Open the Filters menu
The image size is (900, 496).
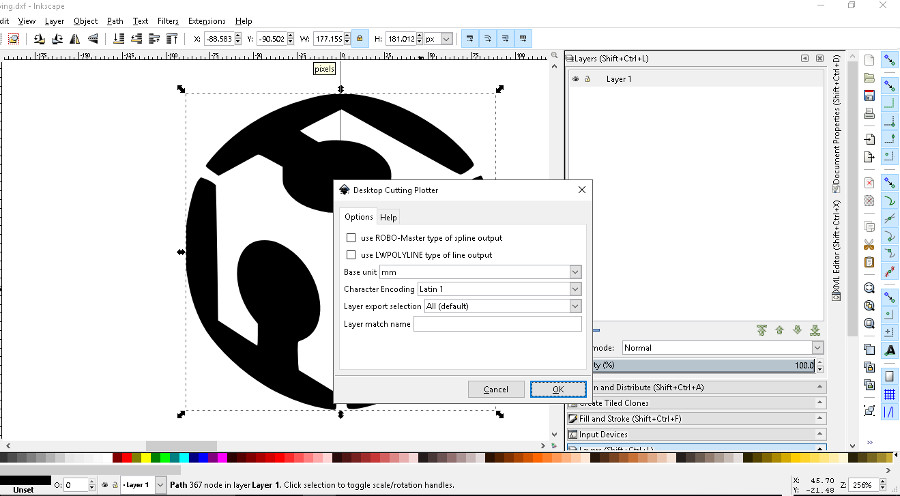coord(168,21)
